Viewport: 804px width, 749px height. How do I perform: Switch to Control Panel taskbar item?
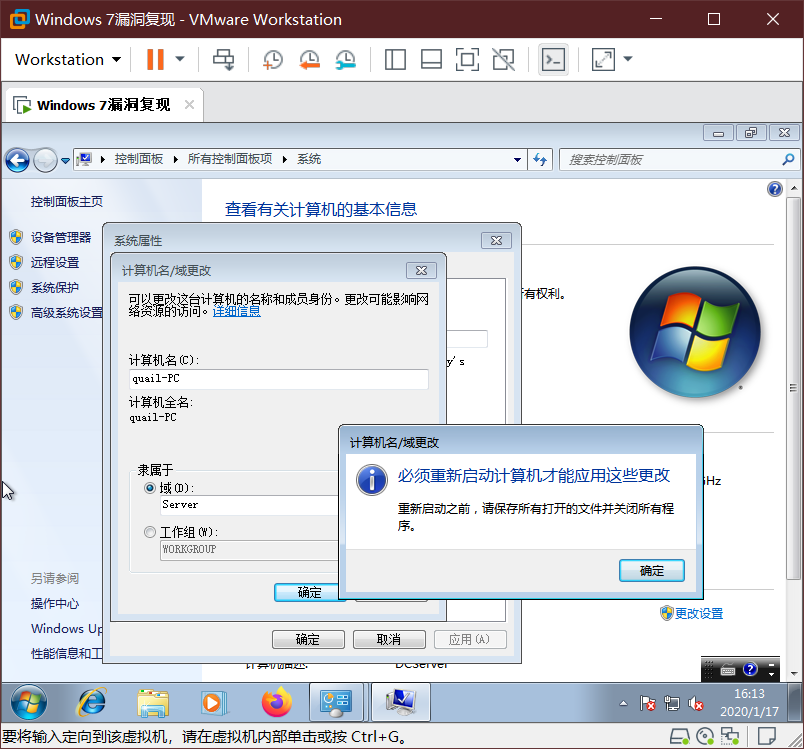click(336, 702)
